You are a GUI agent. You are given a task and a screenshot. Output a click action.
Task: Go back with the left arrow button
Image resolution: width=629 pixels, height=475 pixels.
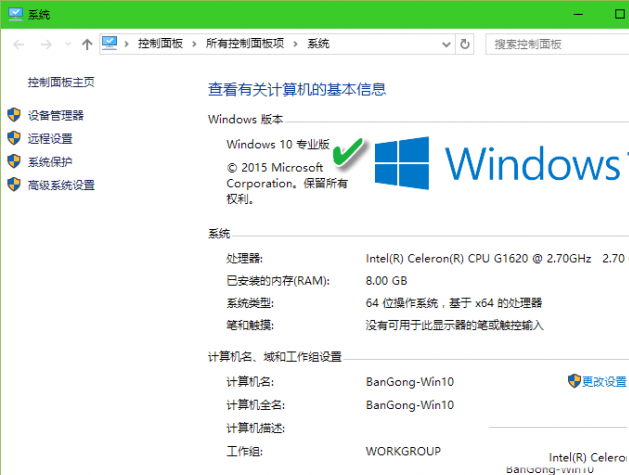click(x=18, y=44)
